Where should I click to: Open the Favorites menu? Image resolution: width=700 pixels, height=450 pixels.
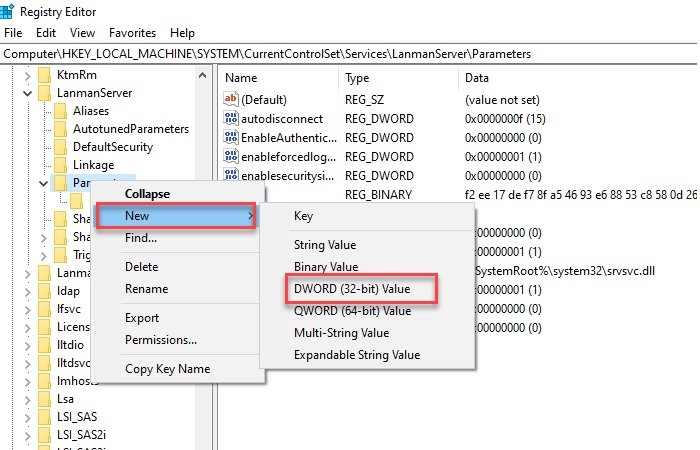click(x=132, y=33)
